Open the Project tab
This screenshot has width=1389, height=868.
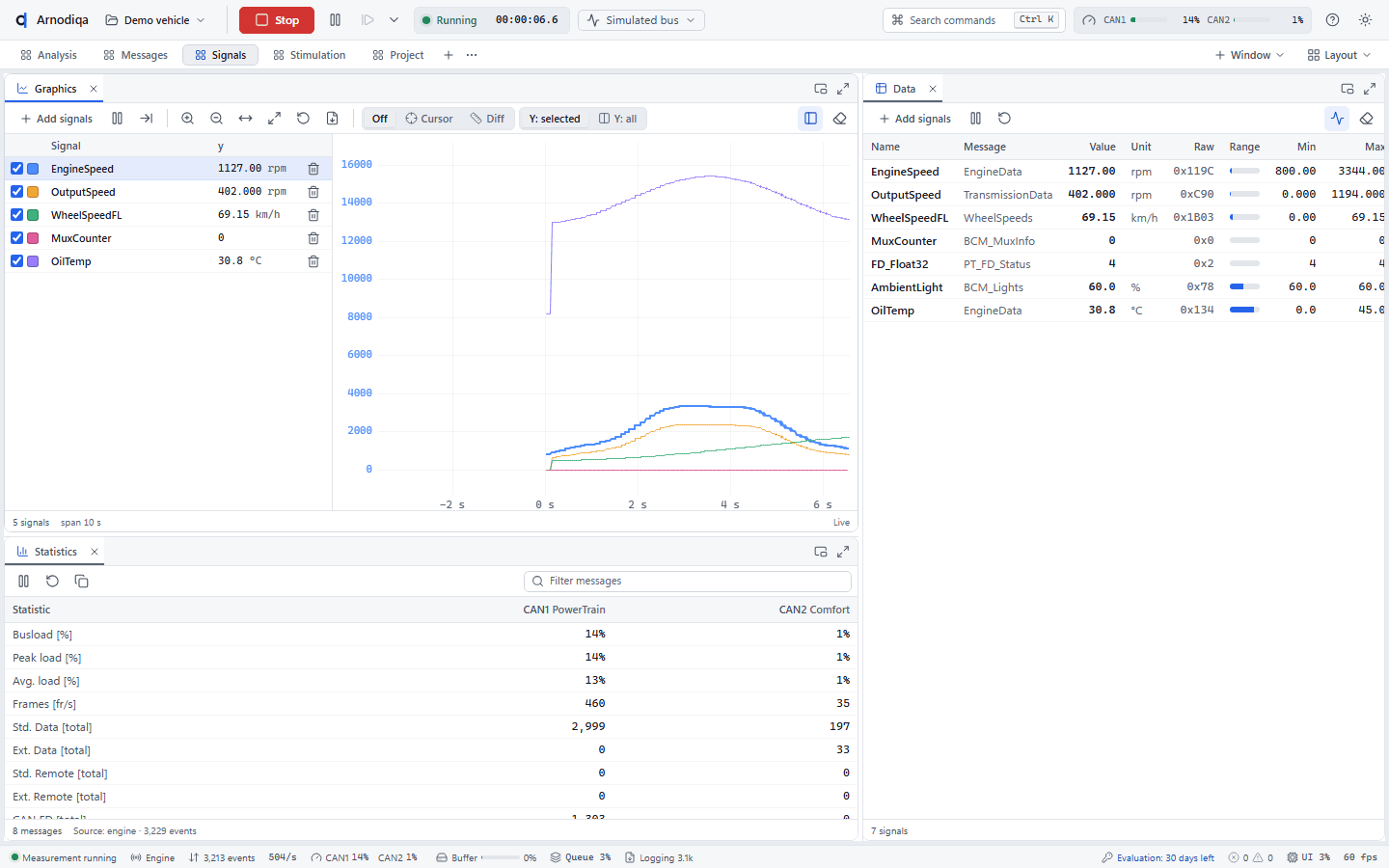397,55
